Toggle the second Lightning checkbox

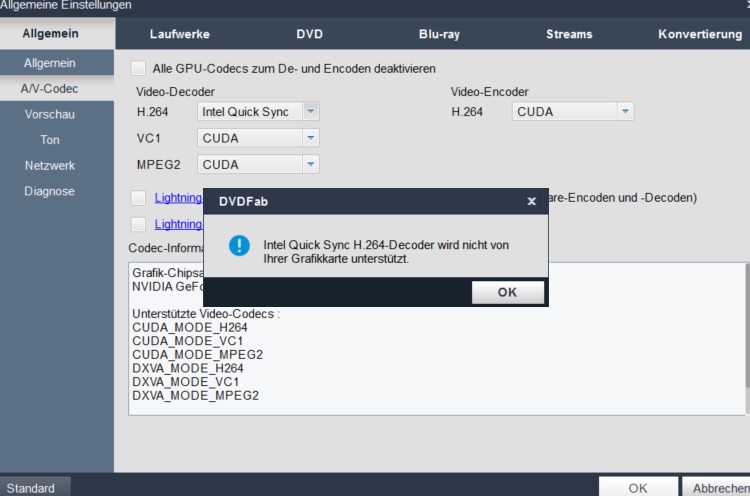(x=138, y=224)
